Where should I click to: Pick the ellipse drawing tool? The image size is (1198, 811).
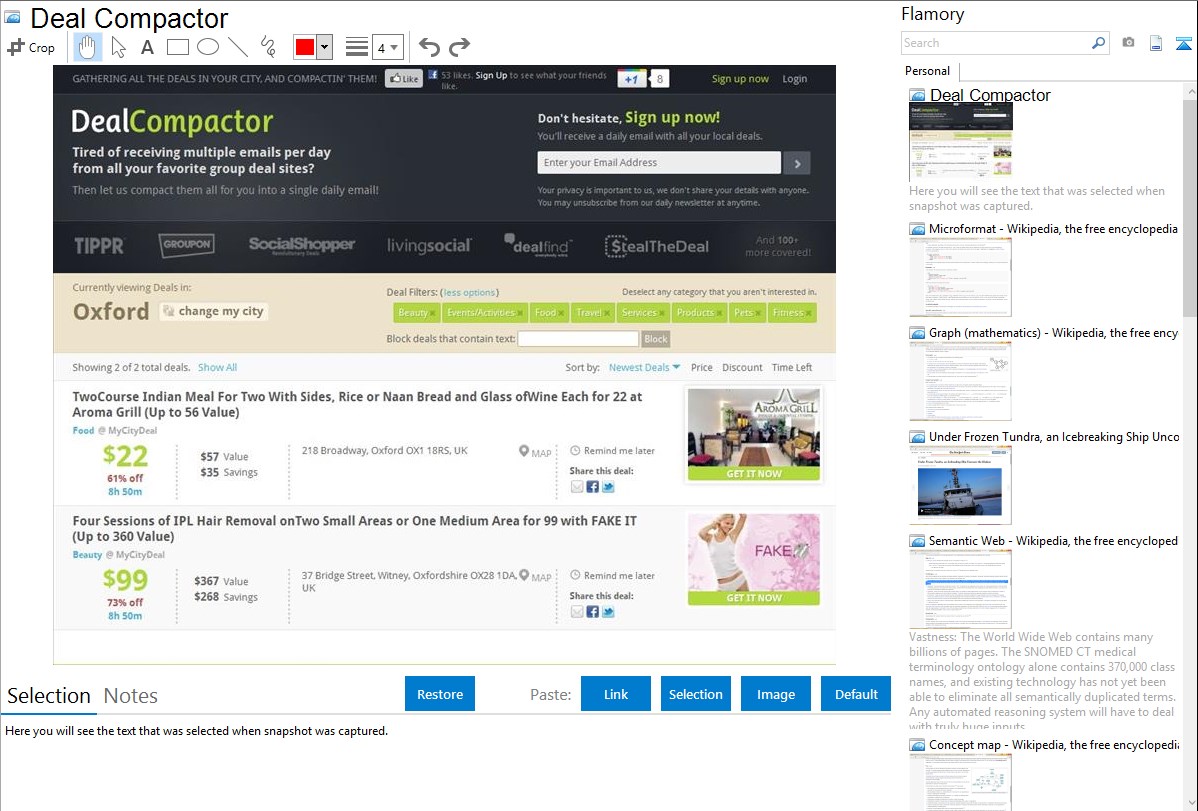[x=208, y=47]
